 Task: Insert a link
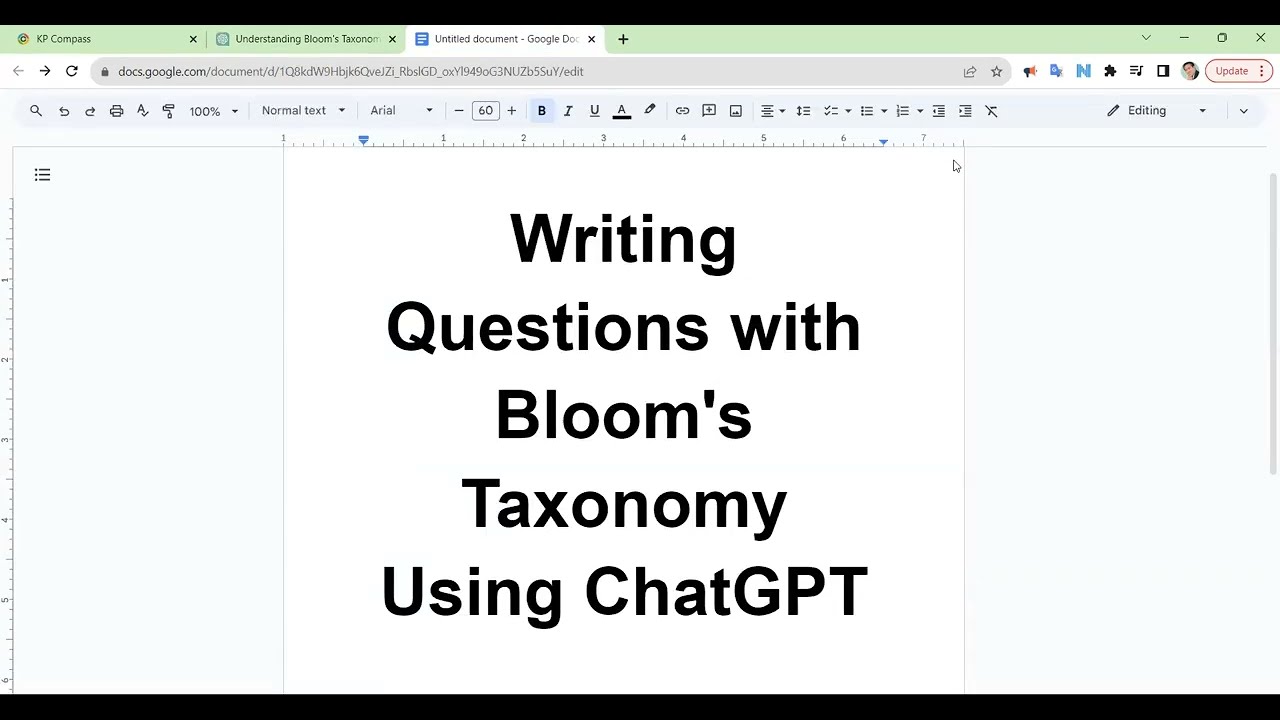click(x=682, y=111)
